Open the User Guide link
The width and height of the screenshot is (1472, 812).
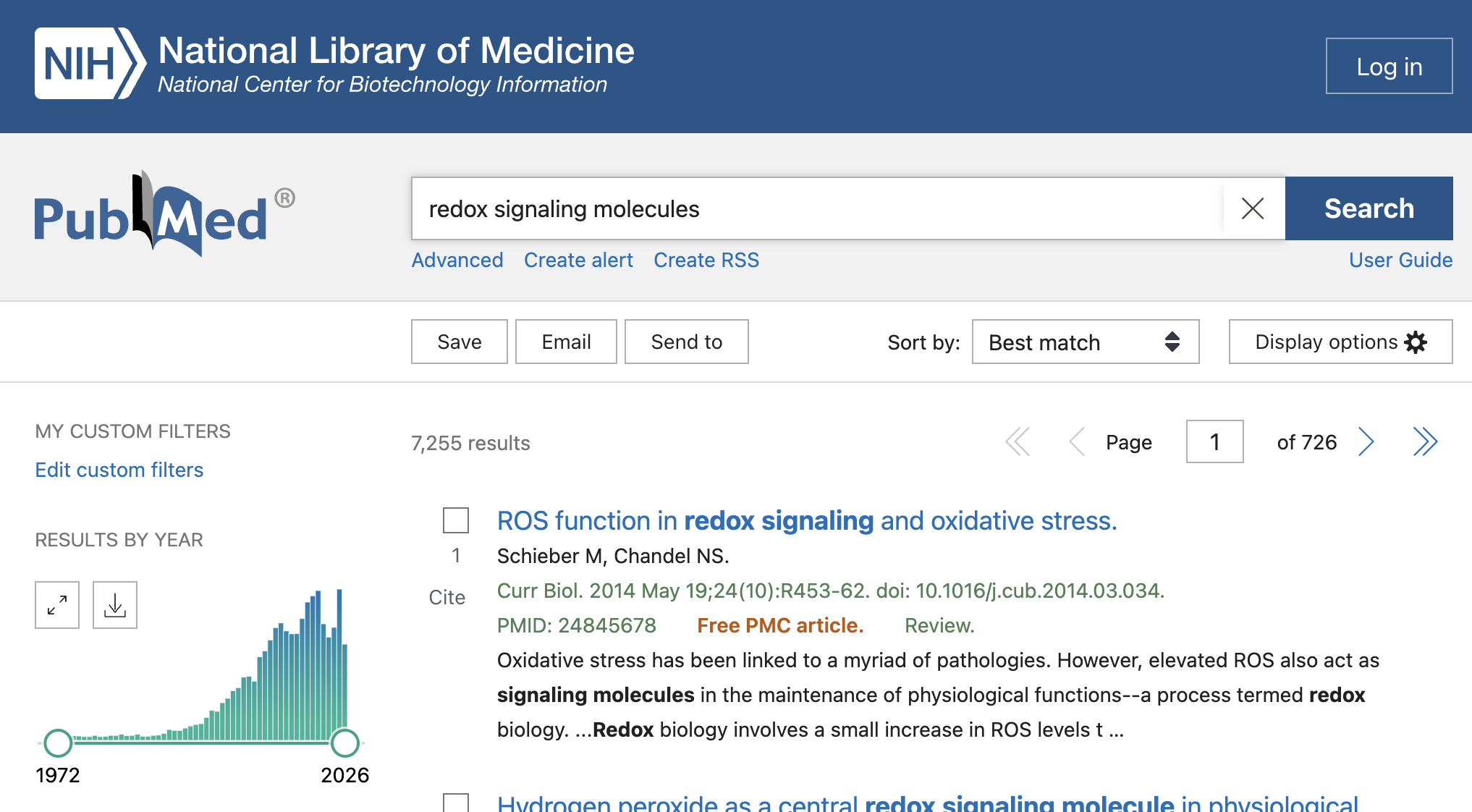point(1401,260)
